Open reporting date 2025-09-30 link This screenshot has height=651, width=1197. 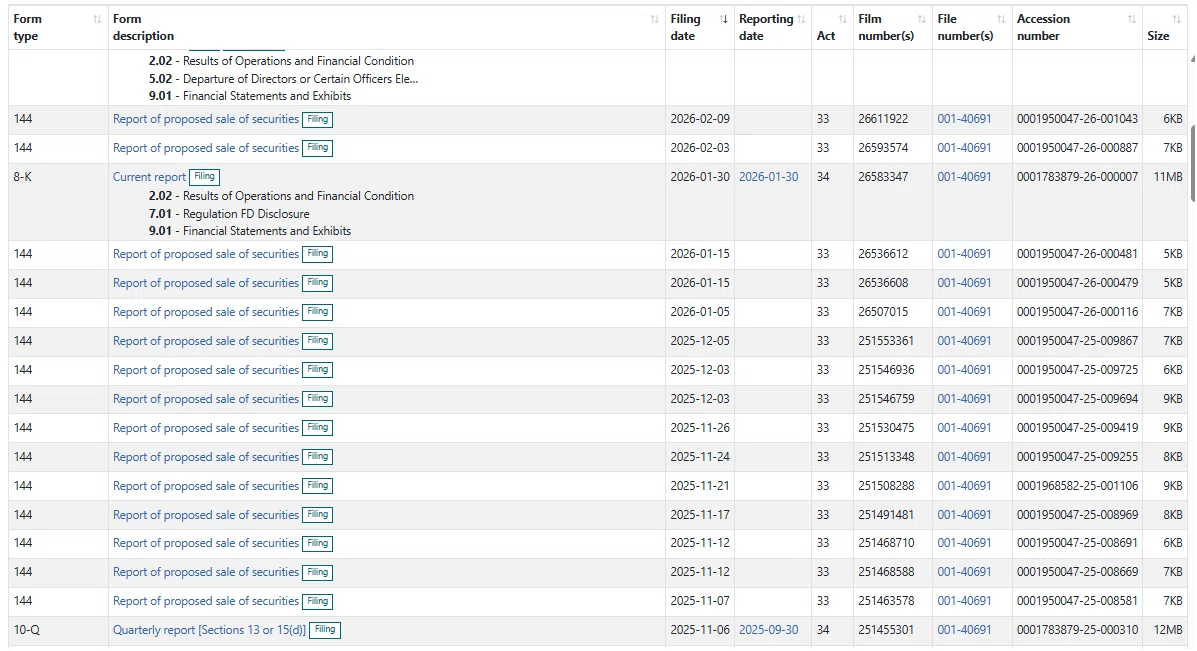(x=769, y=630)
